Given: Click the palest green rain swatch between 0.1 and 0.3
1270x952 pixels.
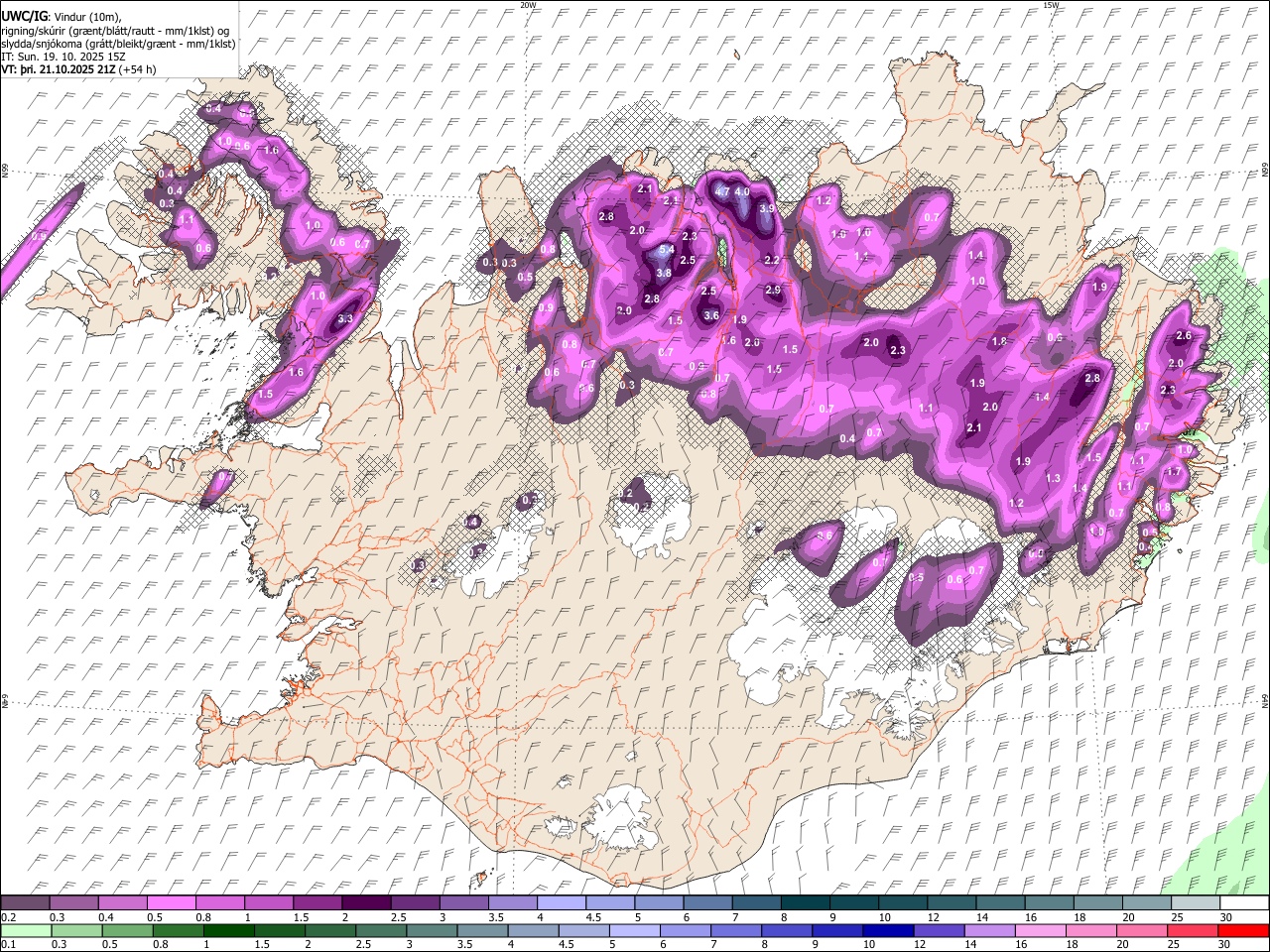Looking at the screenshot, I should pos(26,930).
